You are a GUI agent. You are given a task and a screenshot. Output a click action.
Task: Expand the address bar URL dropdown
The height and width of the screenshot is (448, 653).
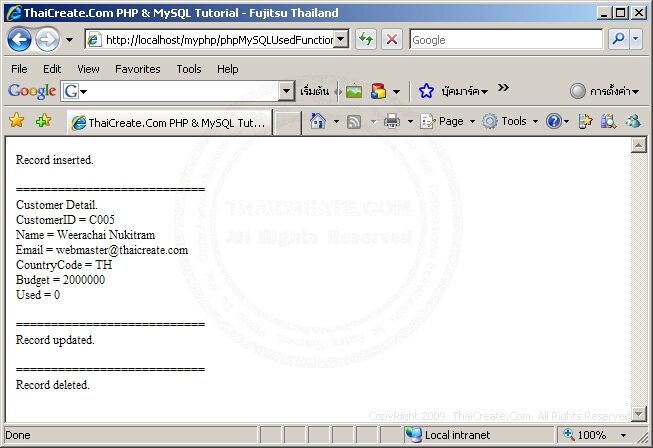coord(341,40)
